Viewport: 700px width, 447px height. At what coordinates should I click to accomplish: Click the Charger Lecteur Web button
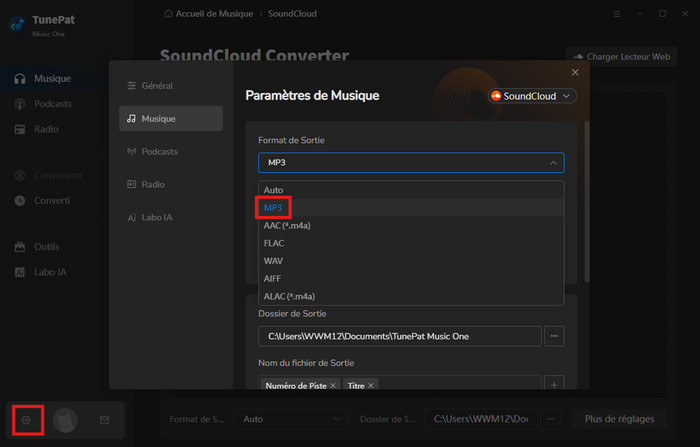621,57
